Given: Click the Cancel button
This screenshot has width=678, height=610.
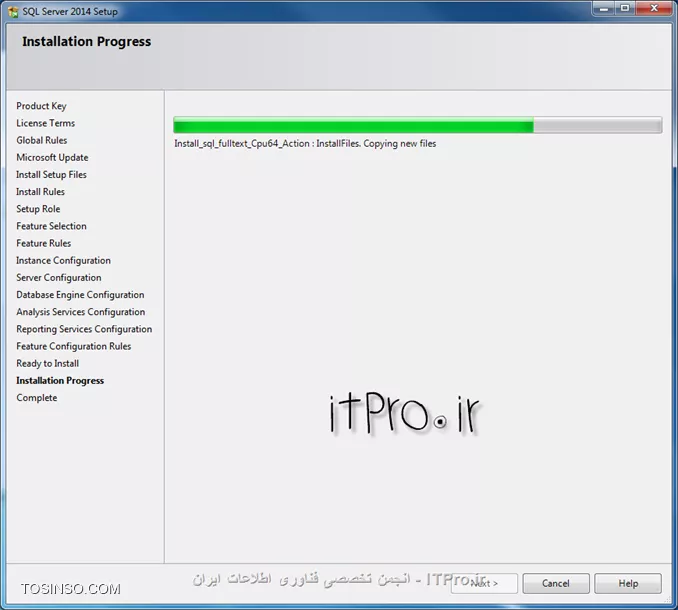Looking at the screenshot, I should click(x=556, y=583).
